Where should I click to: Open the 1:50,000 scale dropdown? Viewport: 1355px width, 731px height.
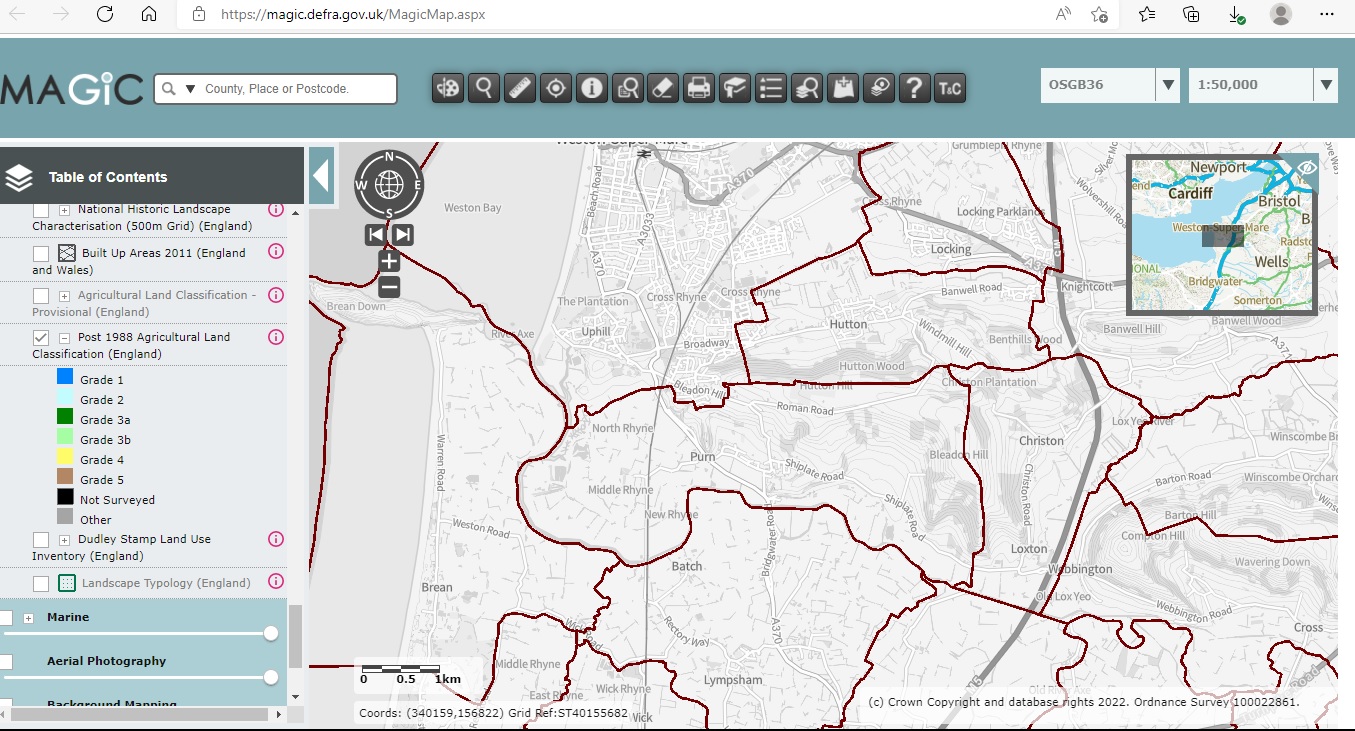tap(1326, 86)
